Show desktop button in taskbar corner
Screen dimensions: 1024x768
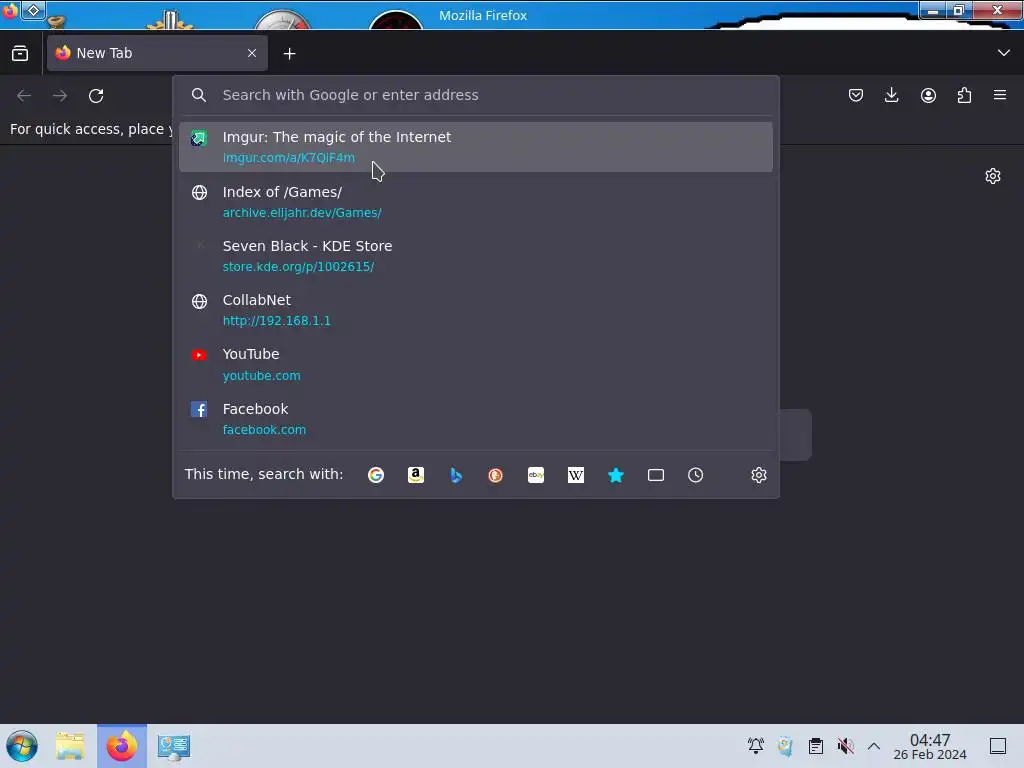pyautogui.click(x=998, y=746)
